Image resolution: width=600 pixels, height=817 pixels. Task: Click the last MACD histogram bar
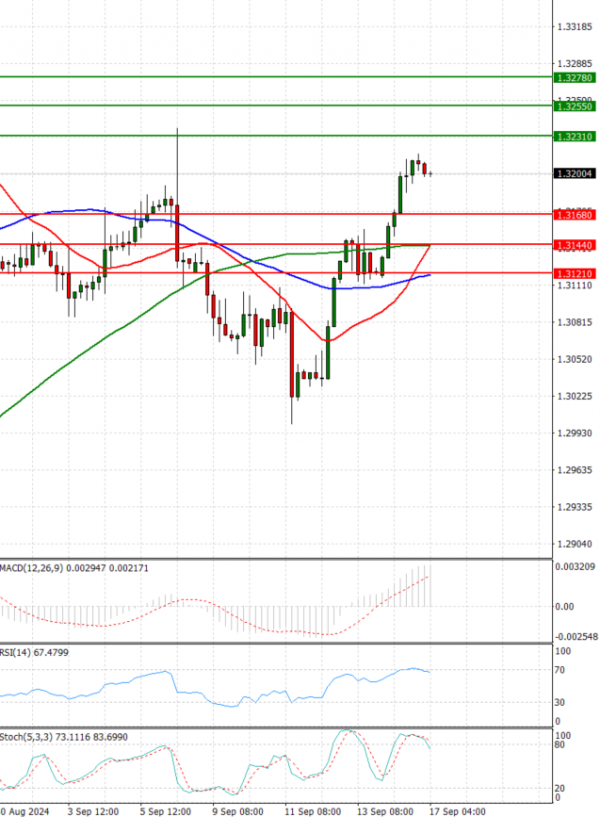pyautogui.click(x=431, y=586)
